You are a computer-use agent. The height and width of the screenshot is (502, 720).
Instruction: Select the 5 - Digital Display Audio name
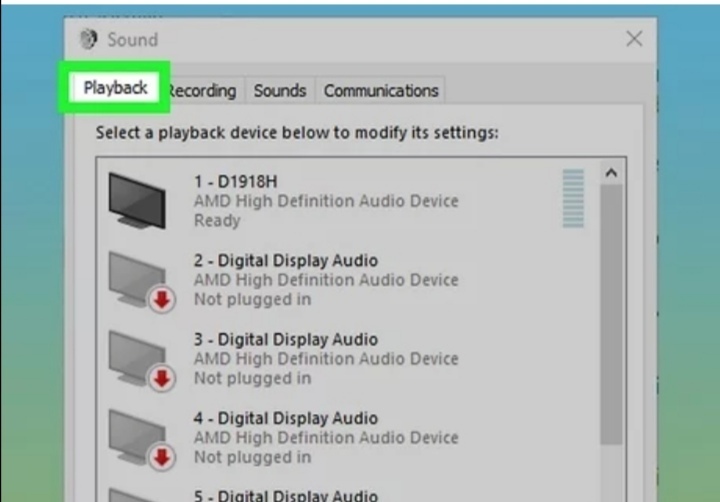tap(286, 496)
